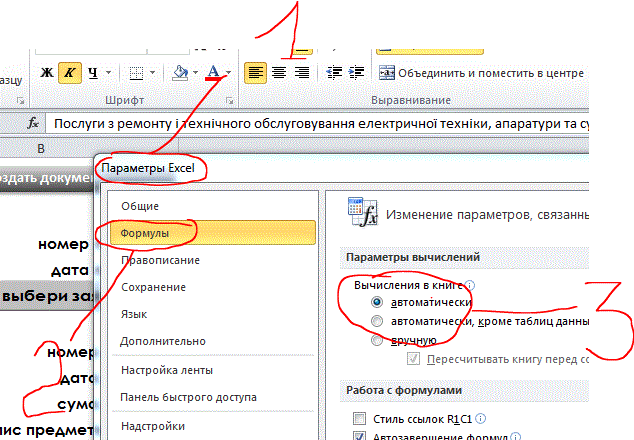Select column B header
This screenshot has width=634, height=440.
pos(41,149)
